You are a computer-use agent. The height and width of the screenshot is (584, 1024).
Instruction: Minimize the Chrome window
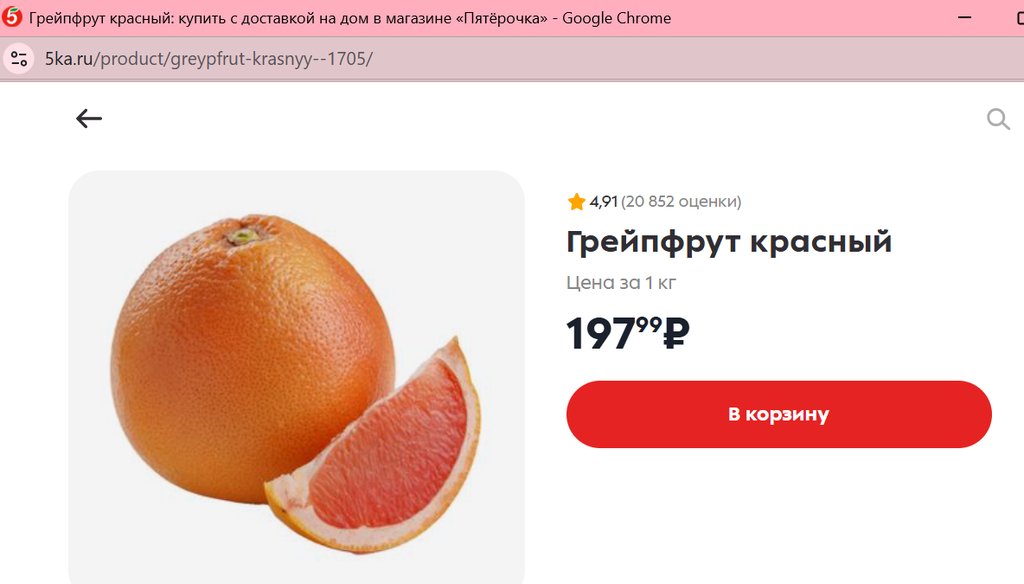coord(965,18)
